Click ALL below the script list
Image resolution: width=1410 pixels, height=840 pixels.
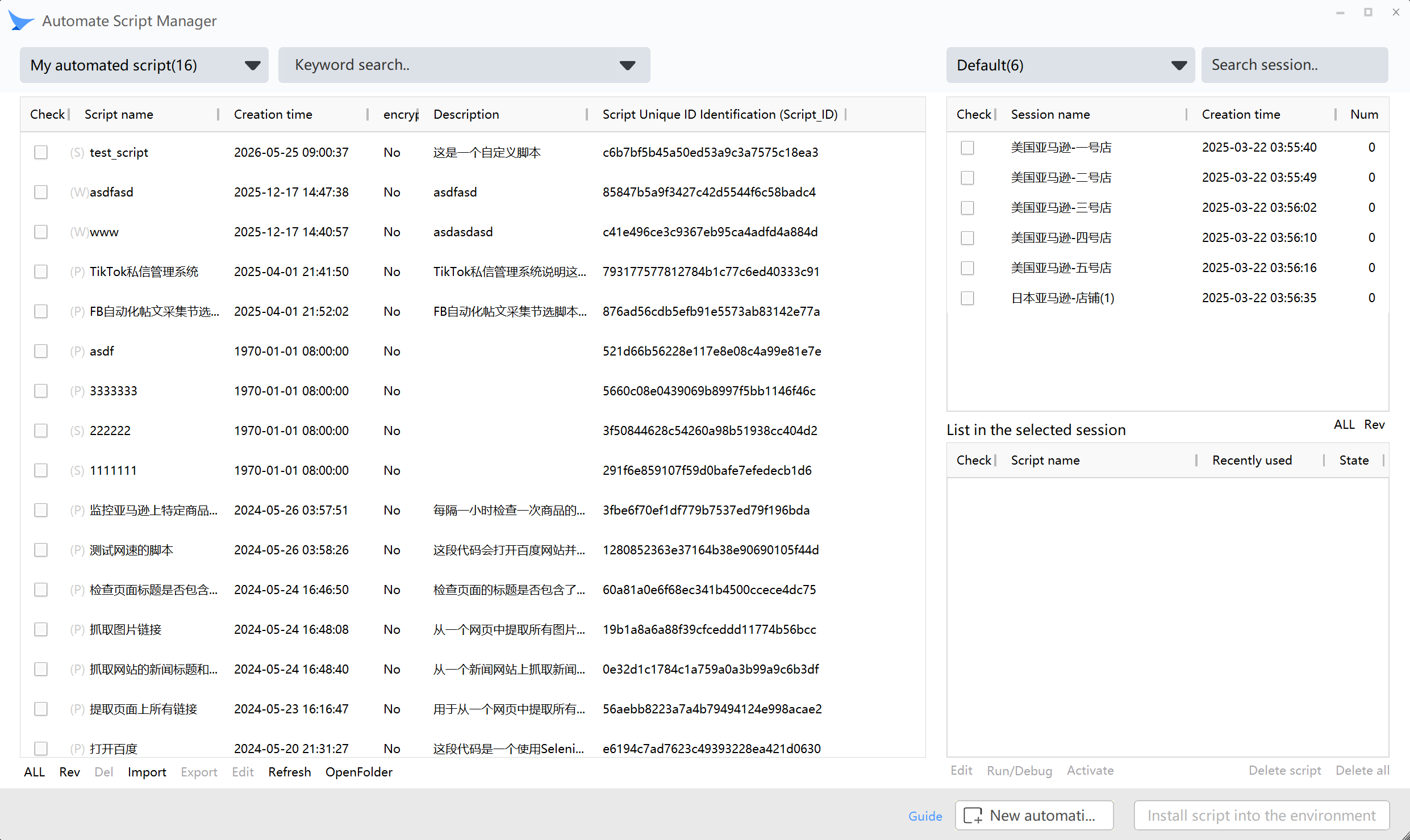tap(35, 772)
